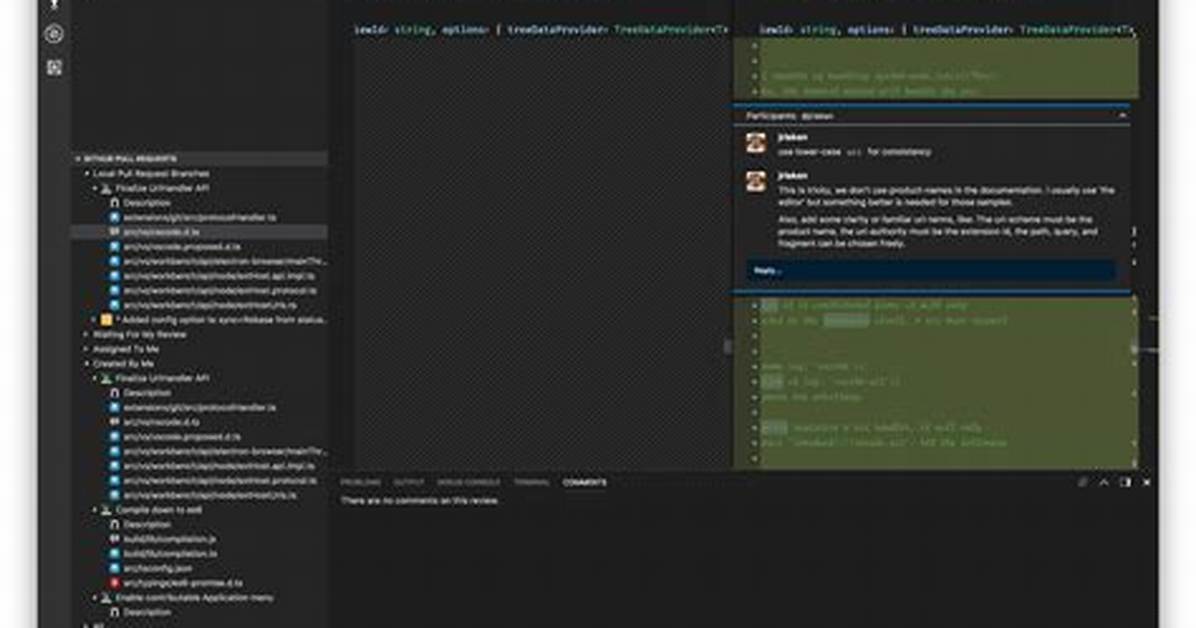Click the diff editor sash handle between panes
The width and height of the screenshot is (1196, 628).
(x=728, y=346)
